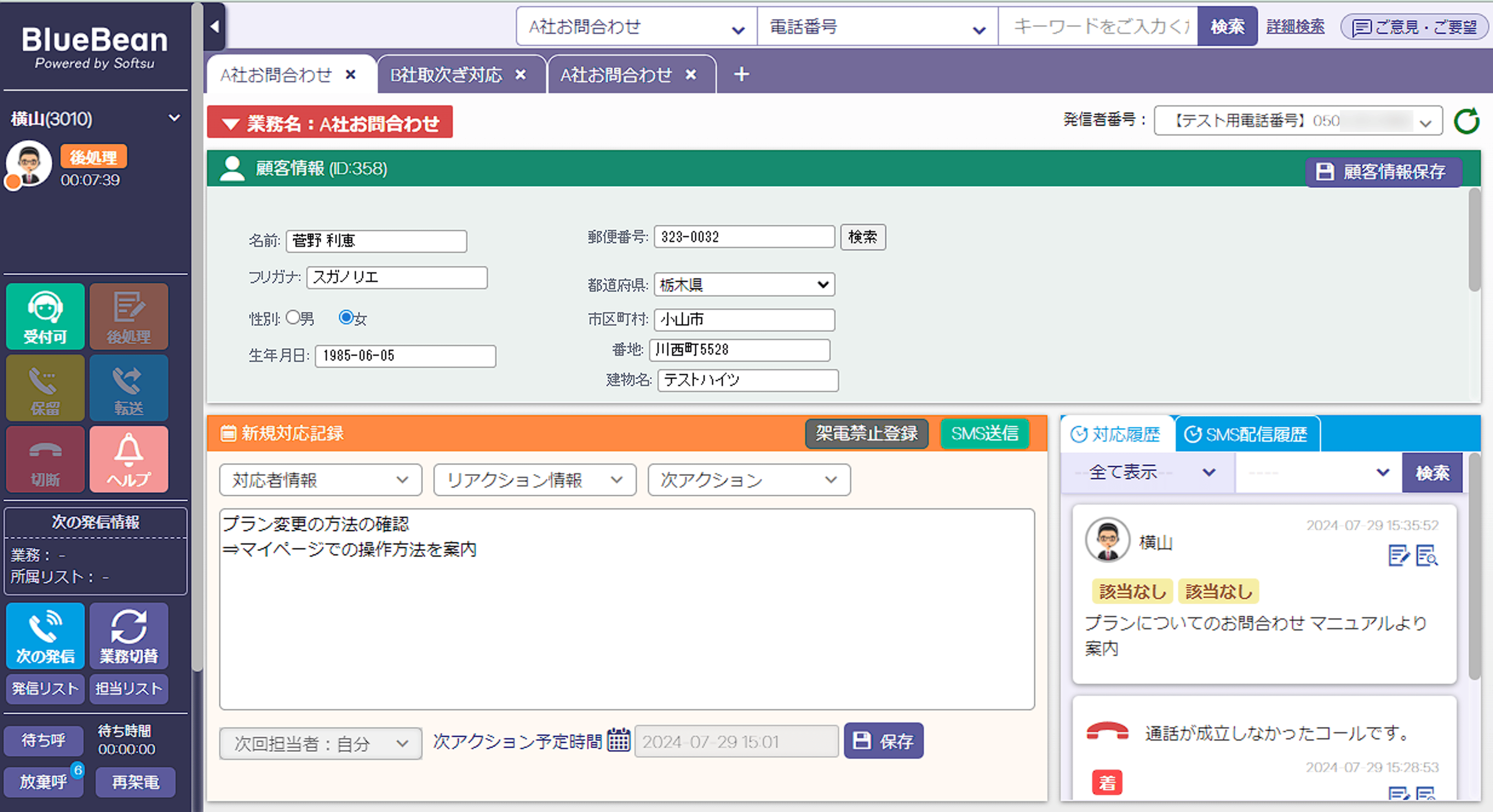Click the postal code 検索 button
Screen dimensions: 1493x812
863,237
